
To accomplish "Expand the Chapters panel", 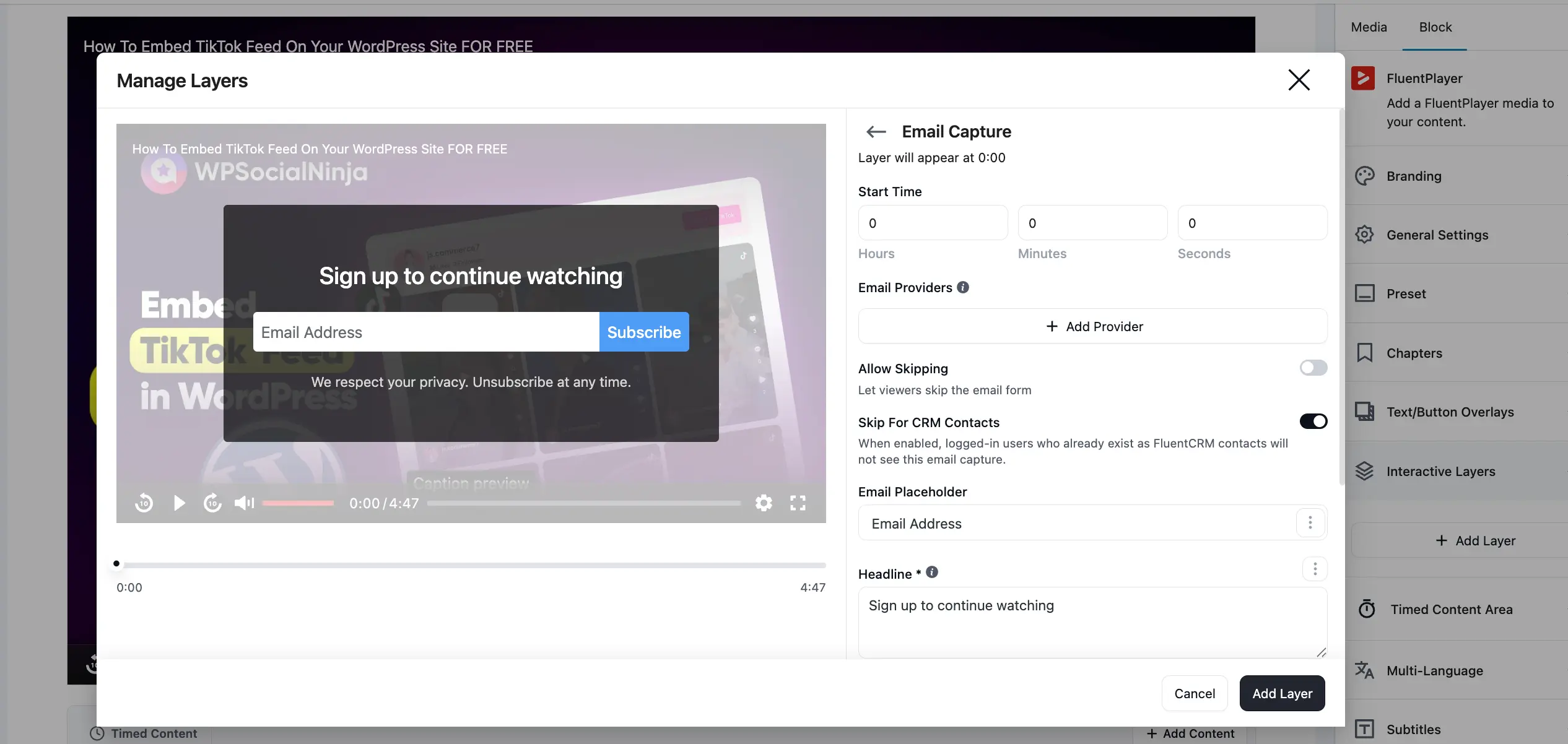I will 1457,353.
